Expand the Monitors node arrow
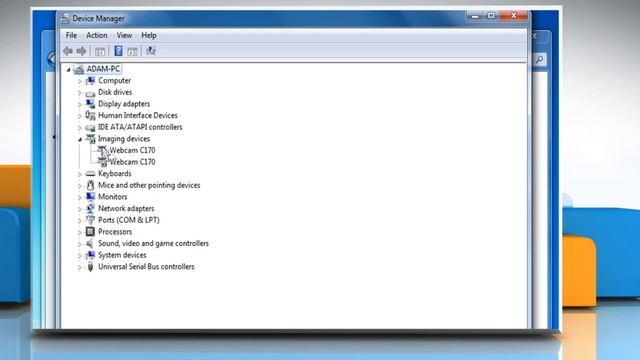 tap(80, 198)
